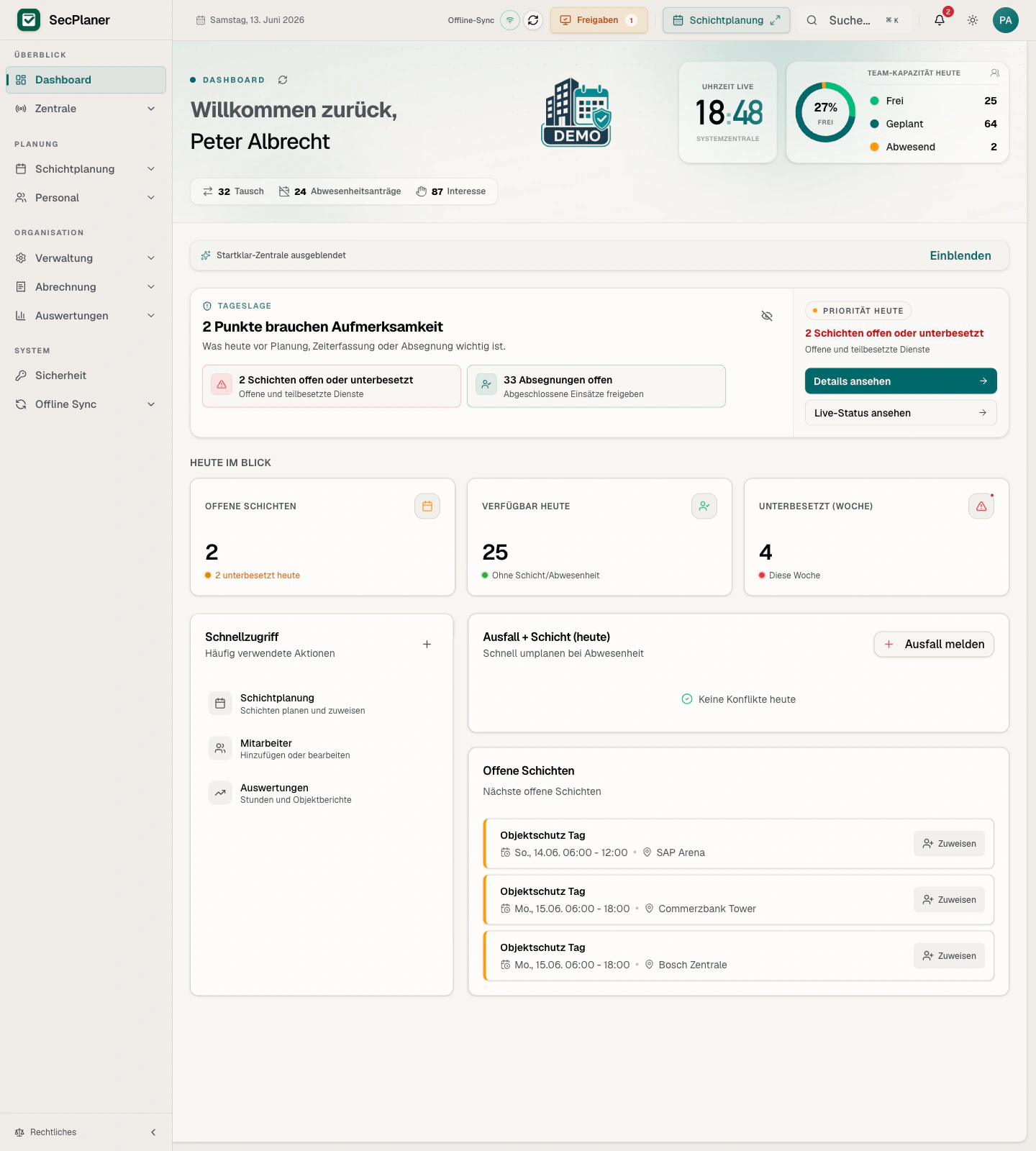Click the 32 Tausch counter
Image resolution: width=1036 pixels, height=1151 pixels.
tap(233, 191)
